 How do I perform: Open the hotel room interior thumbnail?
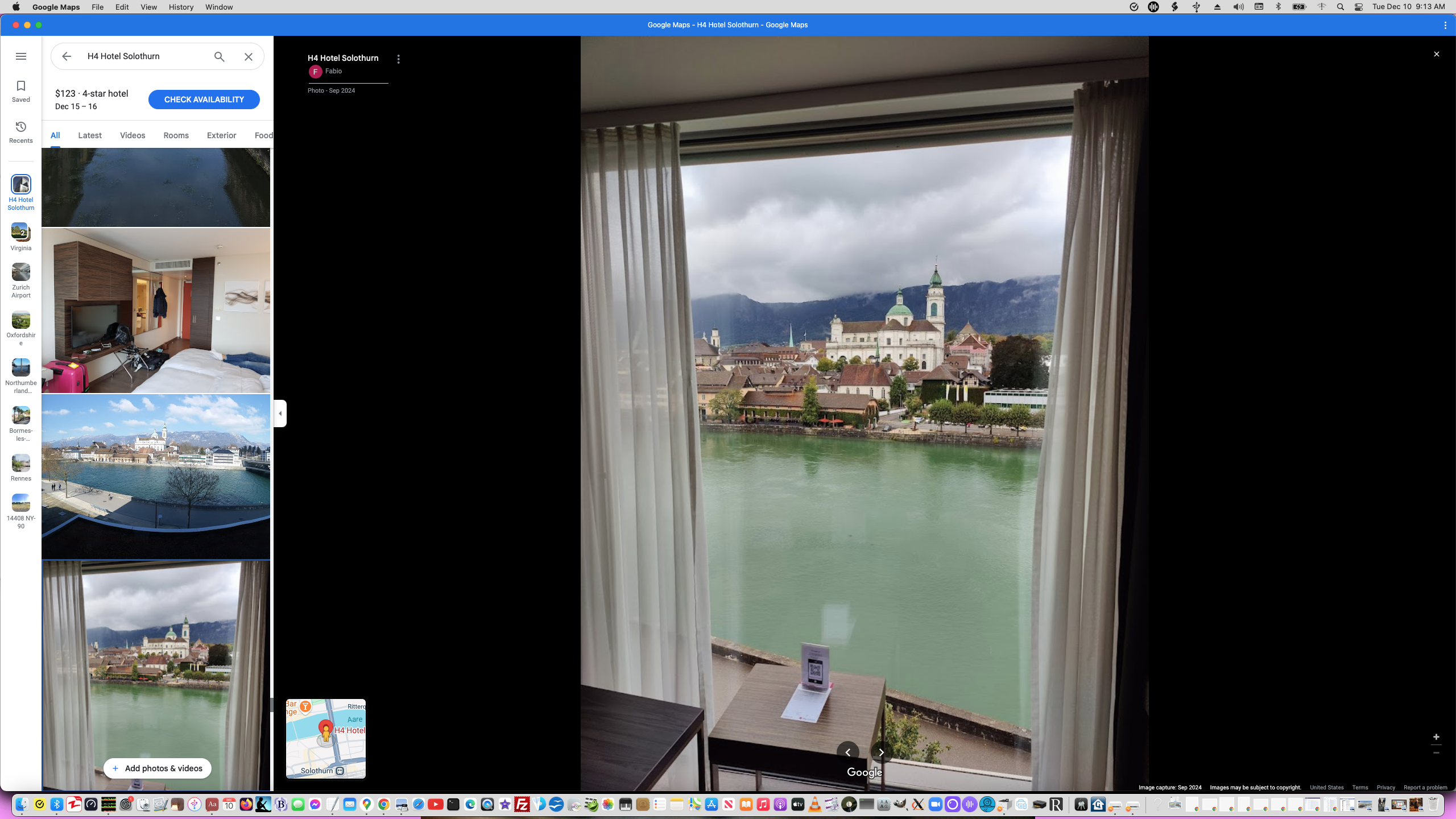coord(156,311)
